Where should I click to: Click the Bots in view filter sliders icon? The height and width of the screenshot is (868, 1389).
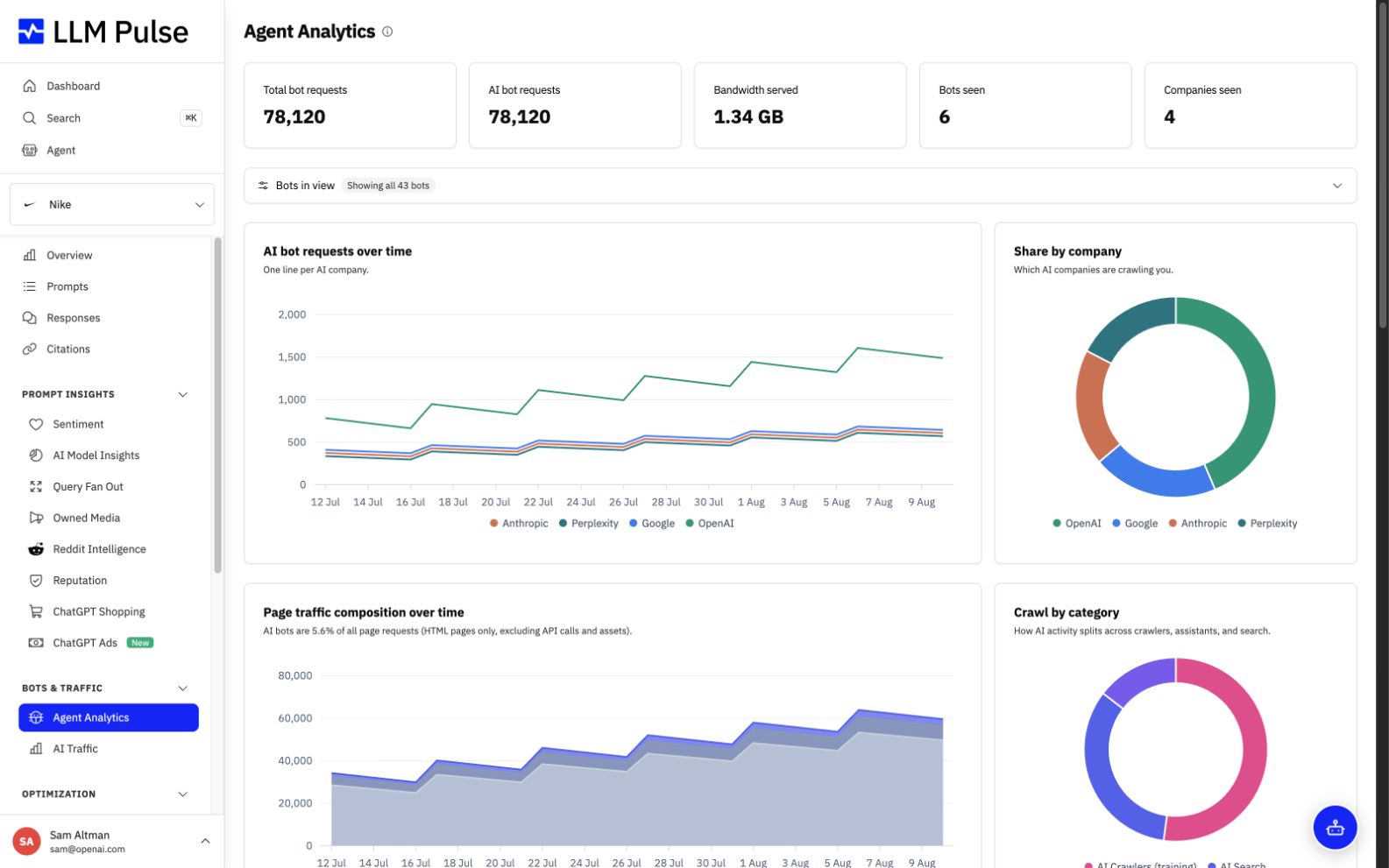(263, 186)
